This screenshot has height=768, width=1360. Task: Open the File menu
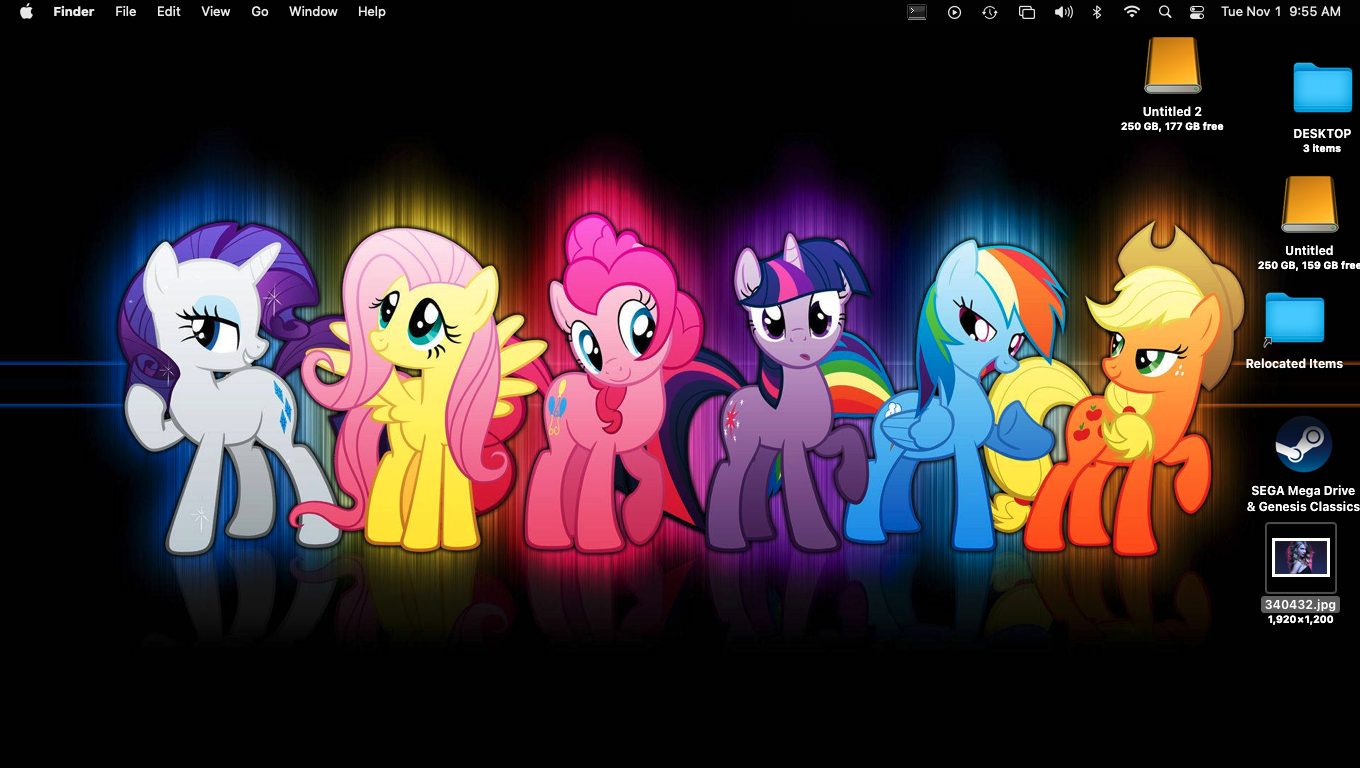(125, 12)
